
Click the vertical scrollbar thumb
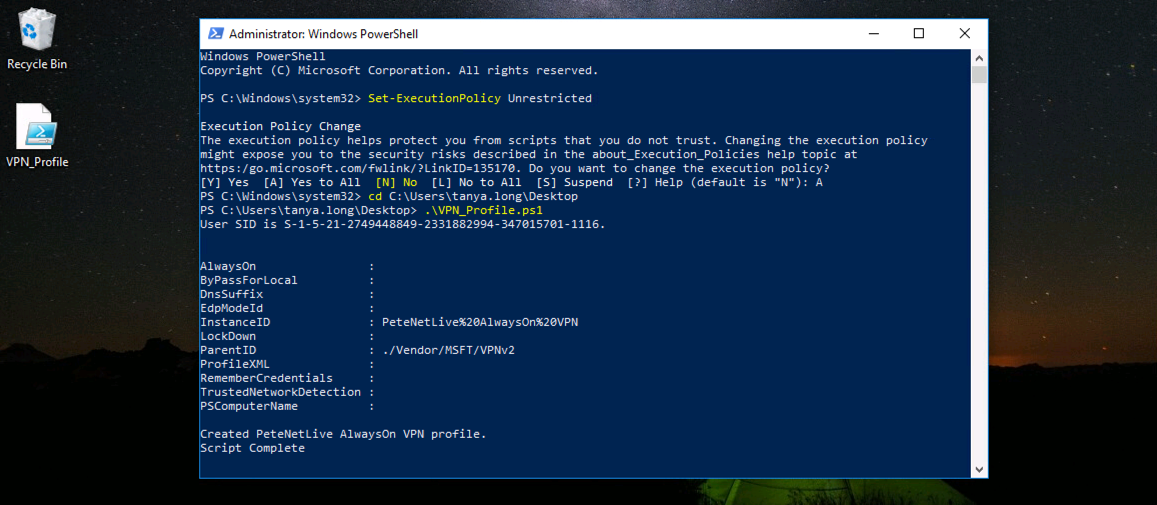click(x=979, y=74)
